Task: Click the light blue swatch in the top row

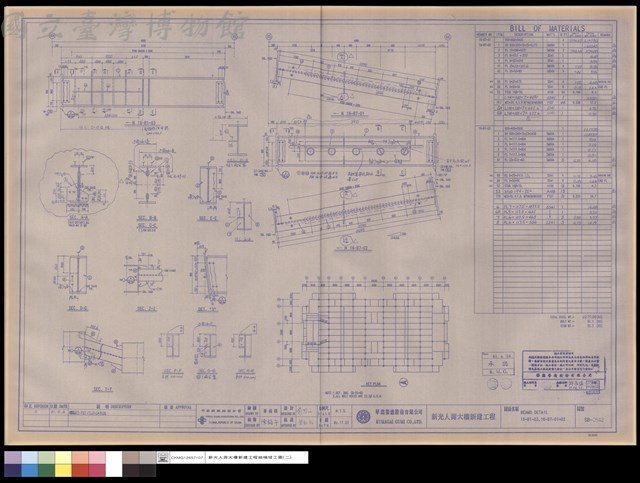Action: tap(29, 457)
